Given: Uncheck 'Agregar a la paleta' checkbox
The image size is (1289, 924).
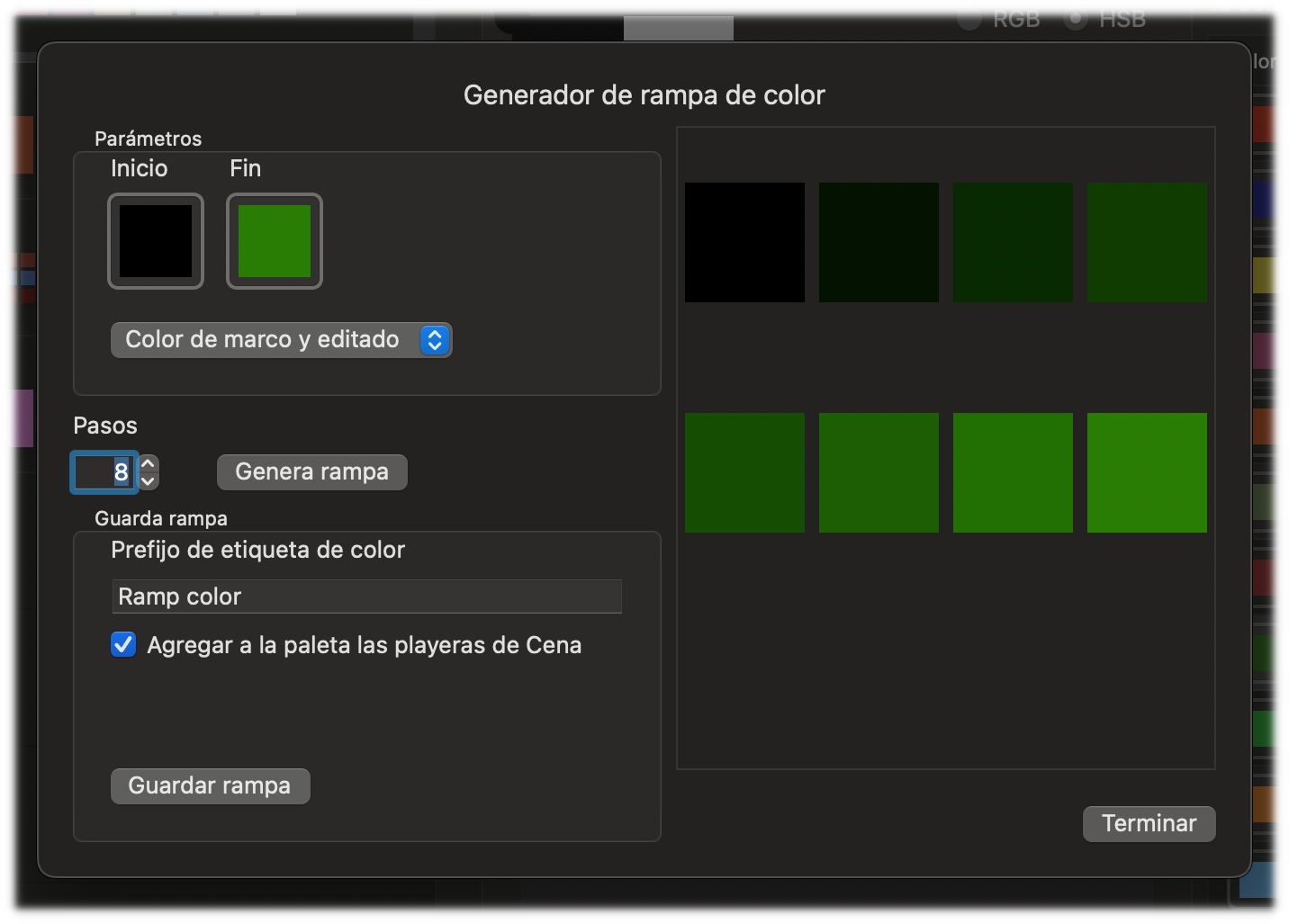Looking at the screenshot, I should pos(123,645).
